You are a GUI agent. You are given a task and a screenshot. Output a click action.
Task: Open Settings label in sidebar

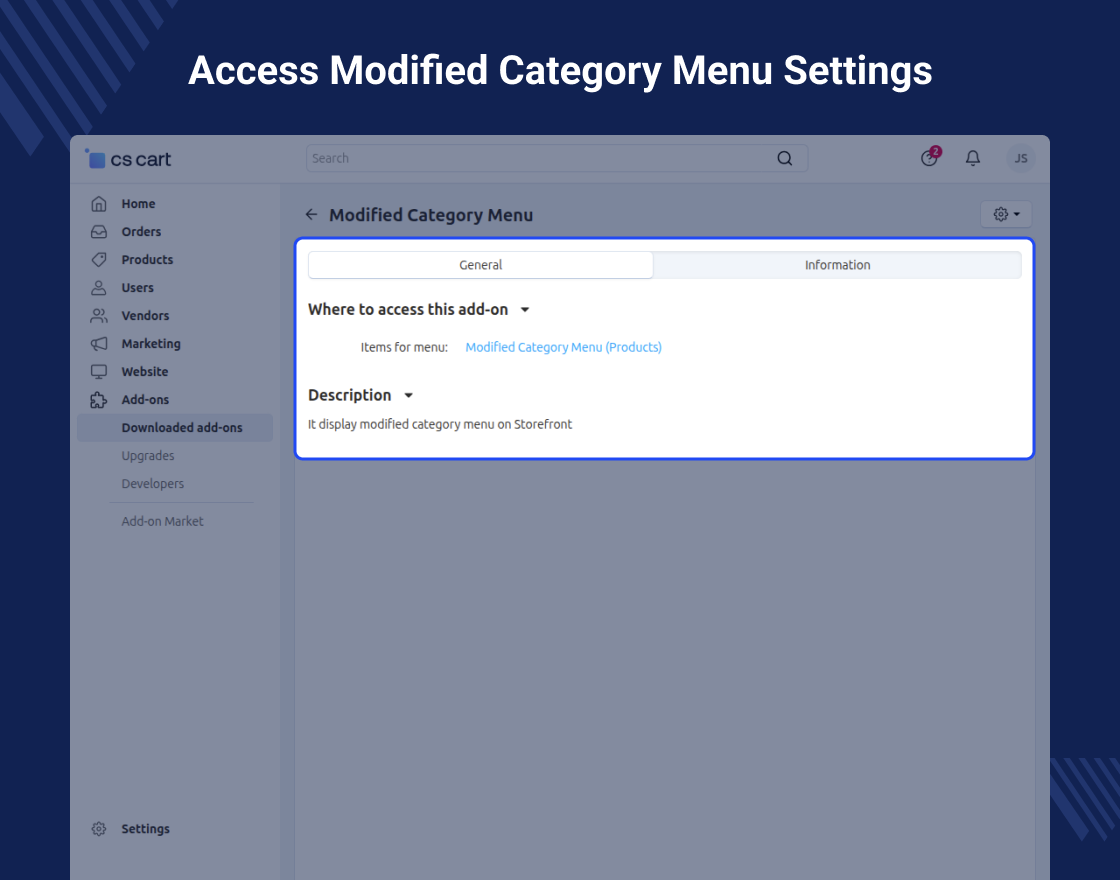[146, 829]
